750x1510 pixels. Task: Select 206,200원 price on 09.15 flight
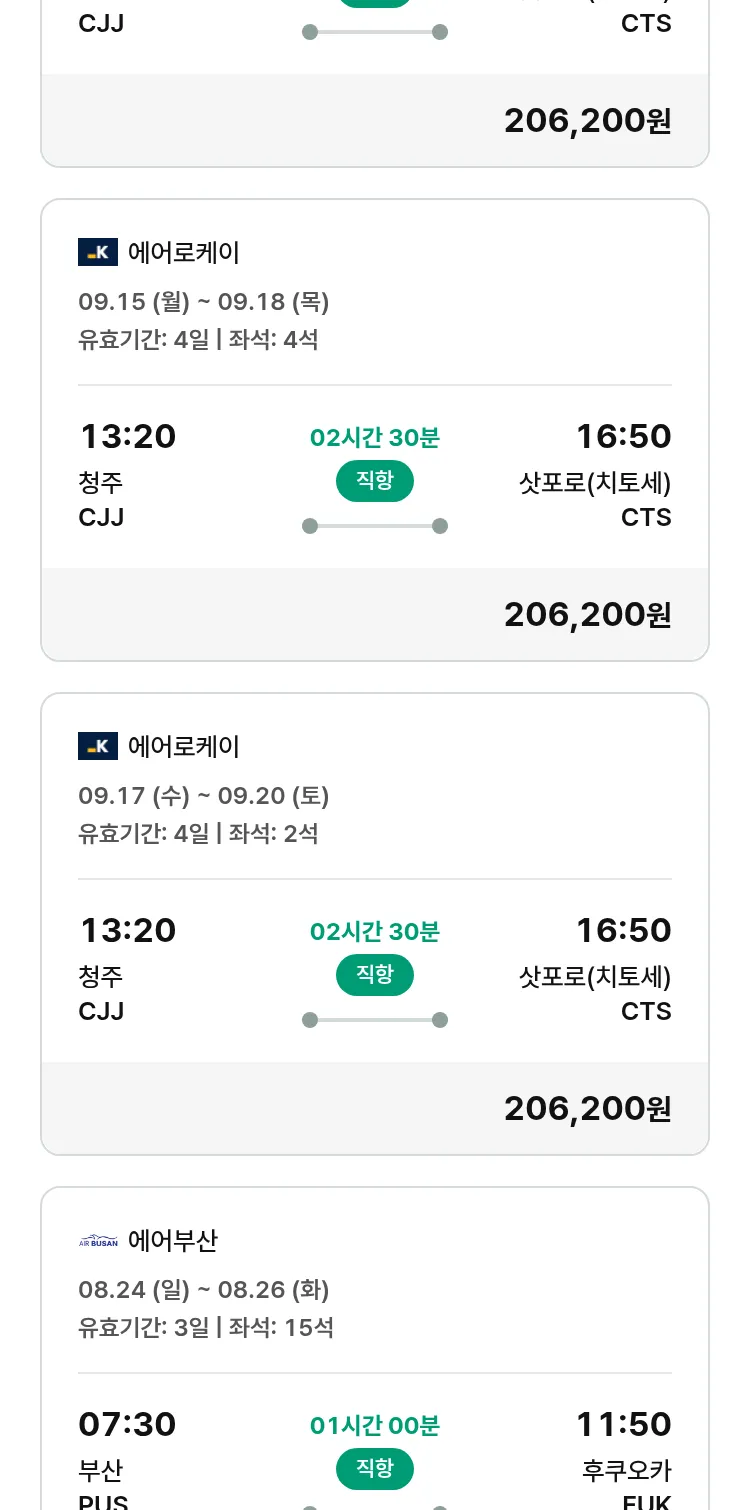click(587, 615)
